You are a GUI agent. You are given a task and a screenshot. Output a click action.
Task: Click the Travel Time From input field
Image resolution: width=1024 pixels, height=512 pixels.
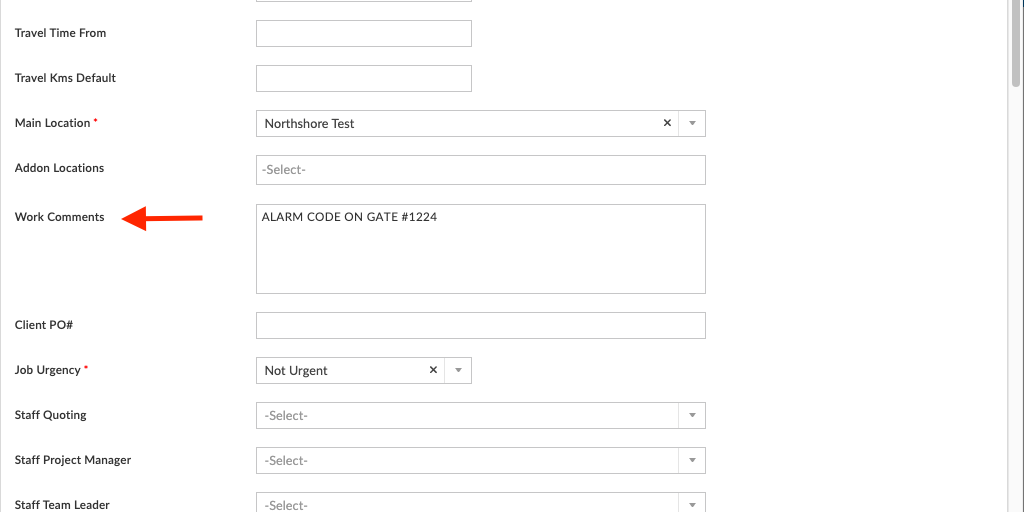[363, 33]
